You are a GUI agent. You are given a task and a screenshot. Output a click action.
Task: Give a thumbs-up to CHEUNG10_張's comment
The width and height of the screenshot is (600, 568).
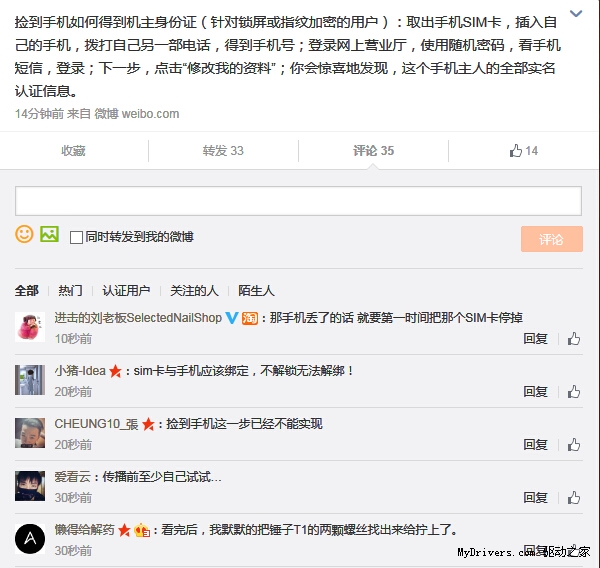(574, 445)
